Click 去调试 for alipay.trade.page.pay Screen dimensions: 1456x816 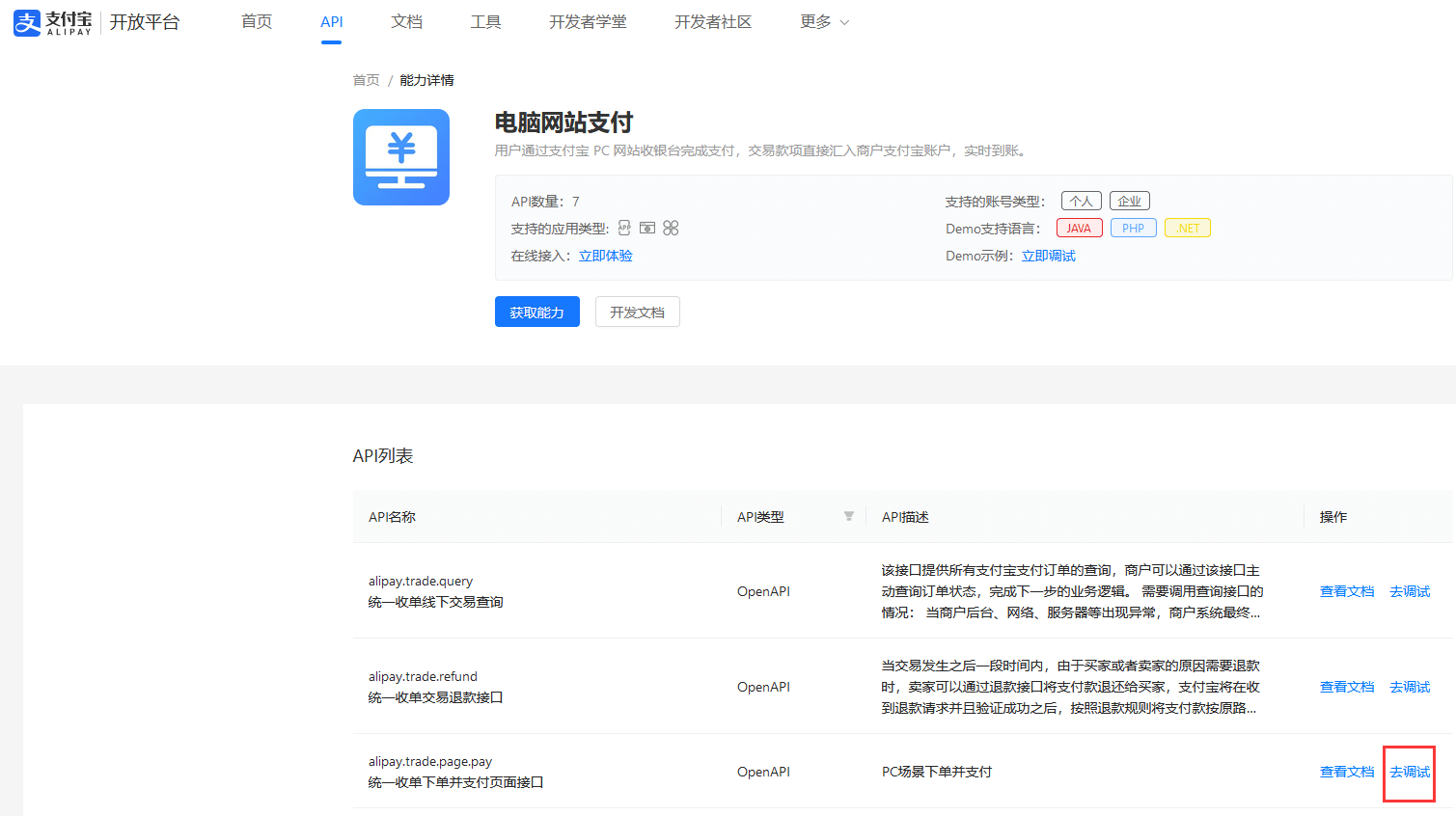pyautogui.click(x=1410, y=772)
